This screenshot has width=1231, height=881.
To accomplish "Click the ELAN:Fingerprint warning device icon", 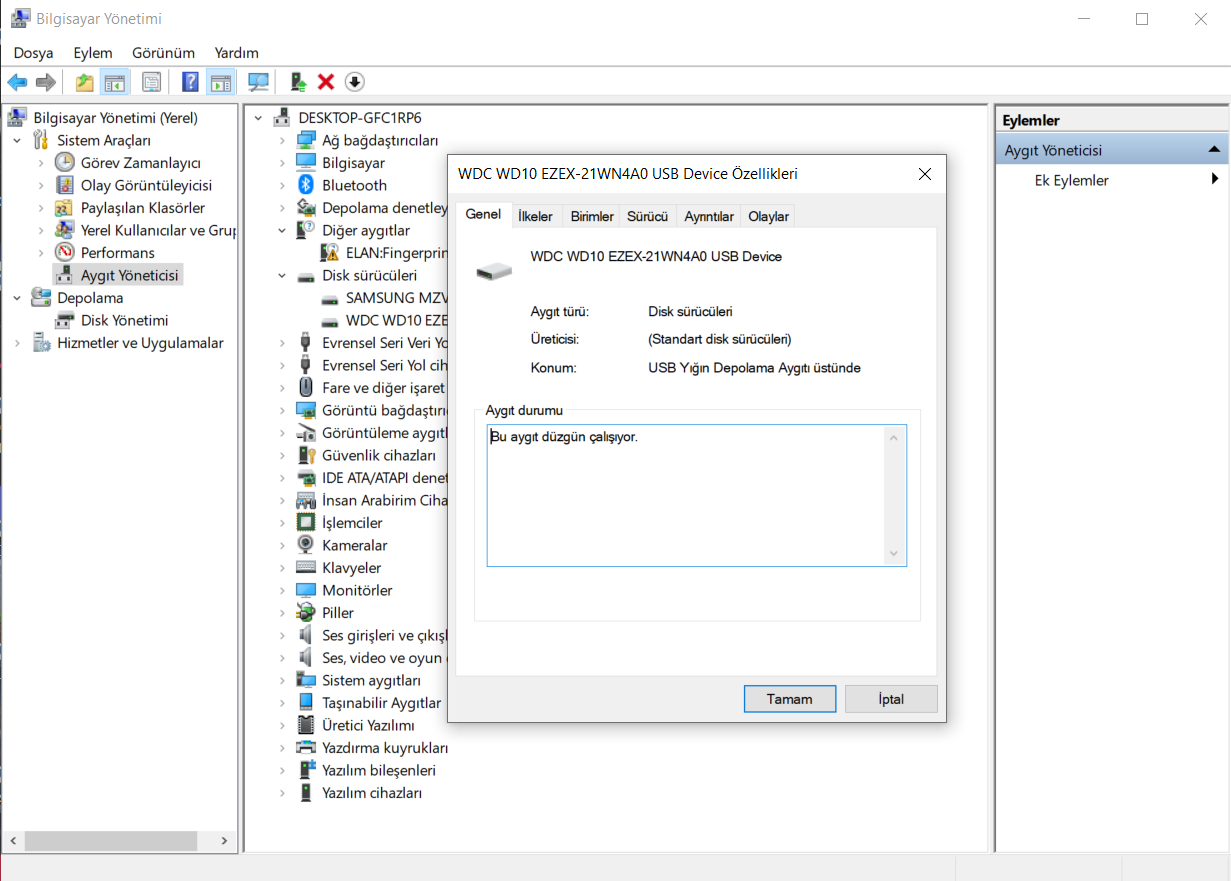I will (330, 253).
